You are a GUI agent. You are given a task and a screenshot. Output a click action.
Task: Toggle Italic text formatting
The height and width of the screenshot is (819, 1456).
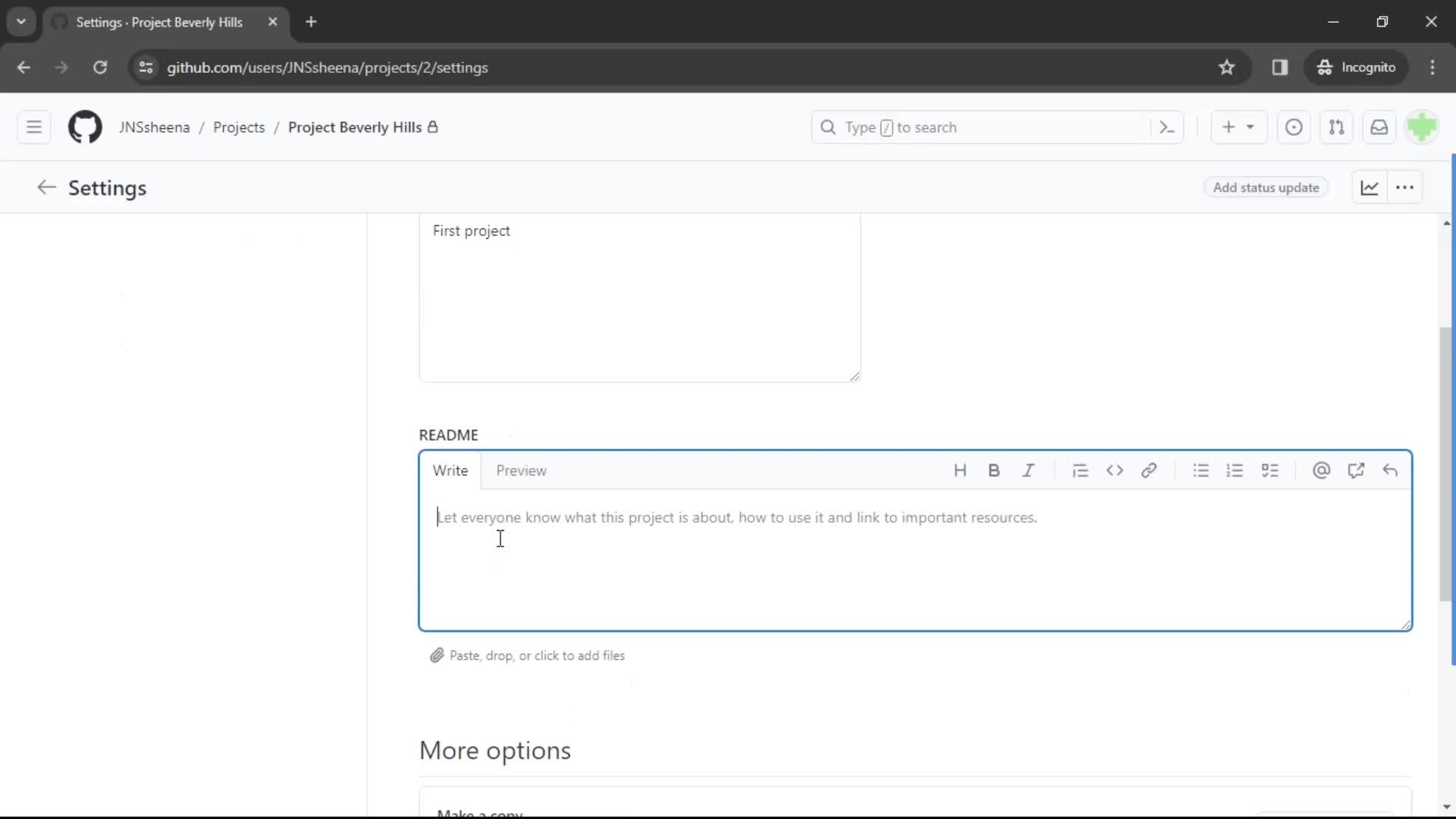pyautogui.click(x=1028, y=470)
